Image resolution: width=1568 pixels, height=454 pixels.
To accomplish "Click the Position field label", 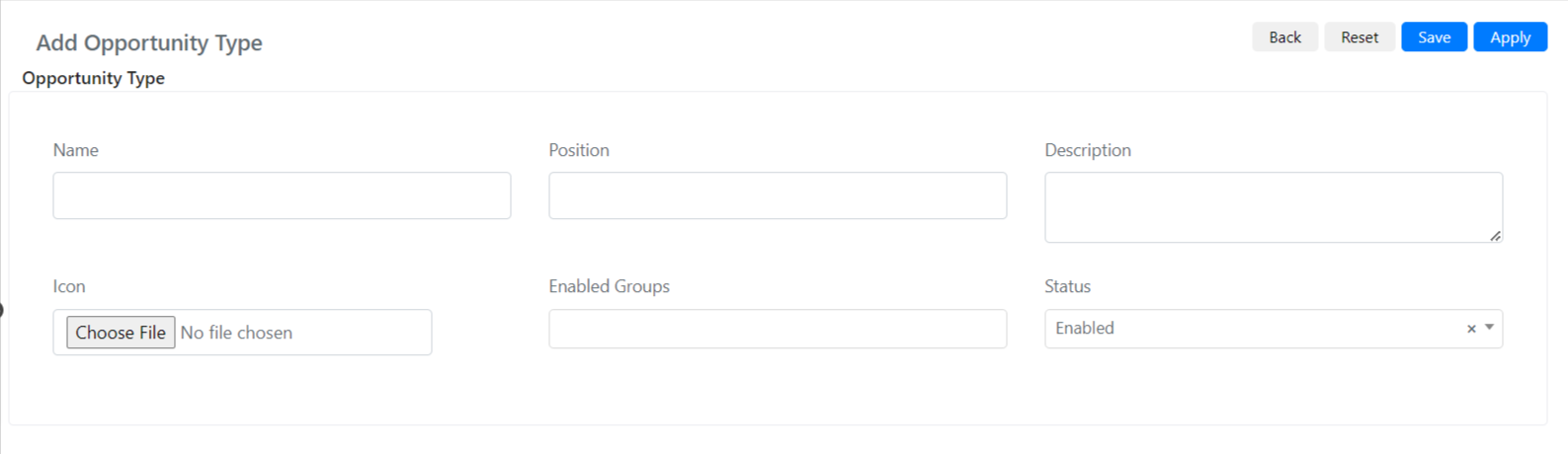I will pos(579,150).
